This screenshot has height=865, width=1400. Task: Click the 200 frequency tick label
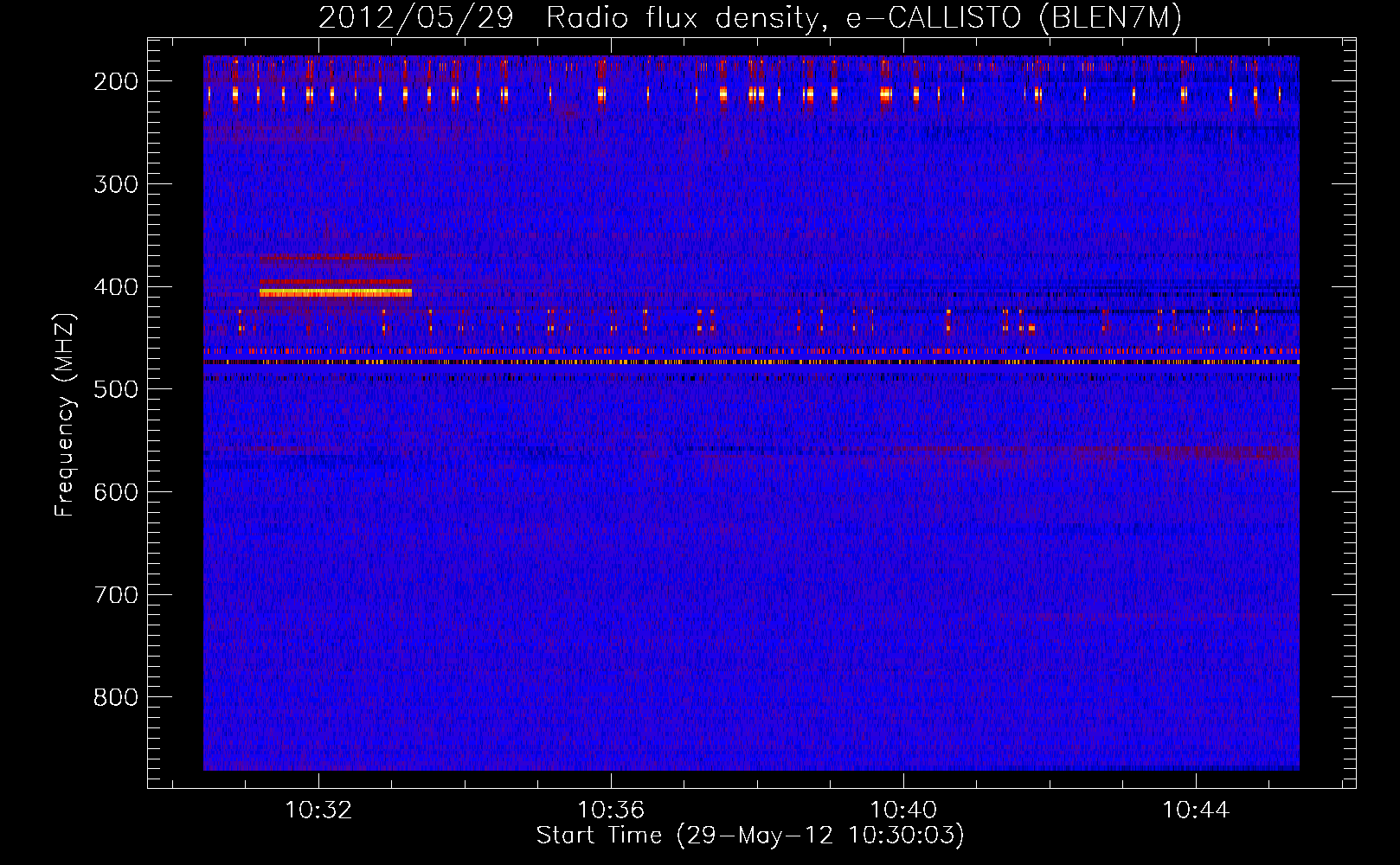tap(116, 81)
